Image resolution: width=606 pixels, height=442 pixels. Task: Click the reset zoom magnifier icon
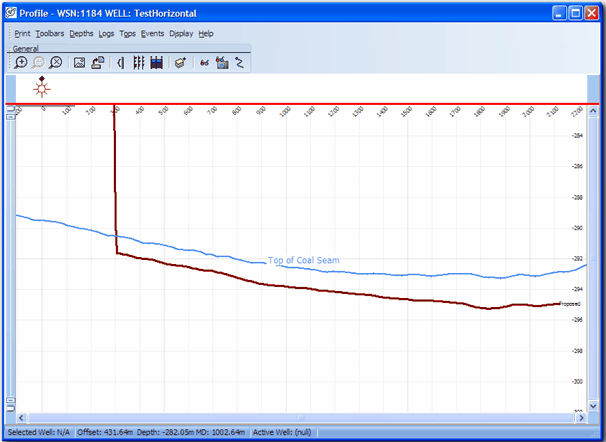[x=55, y=62]
